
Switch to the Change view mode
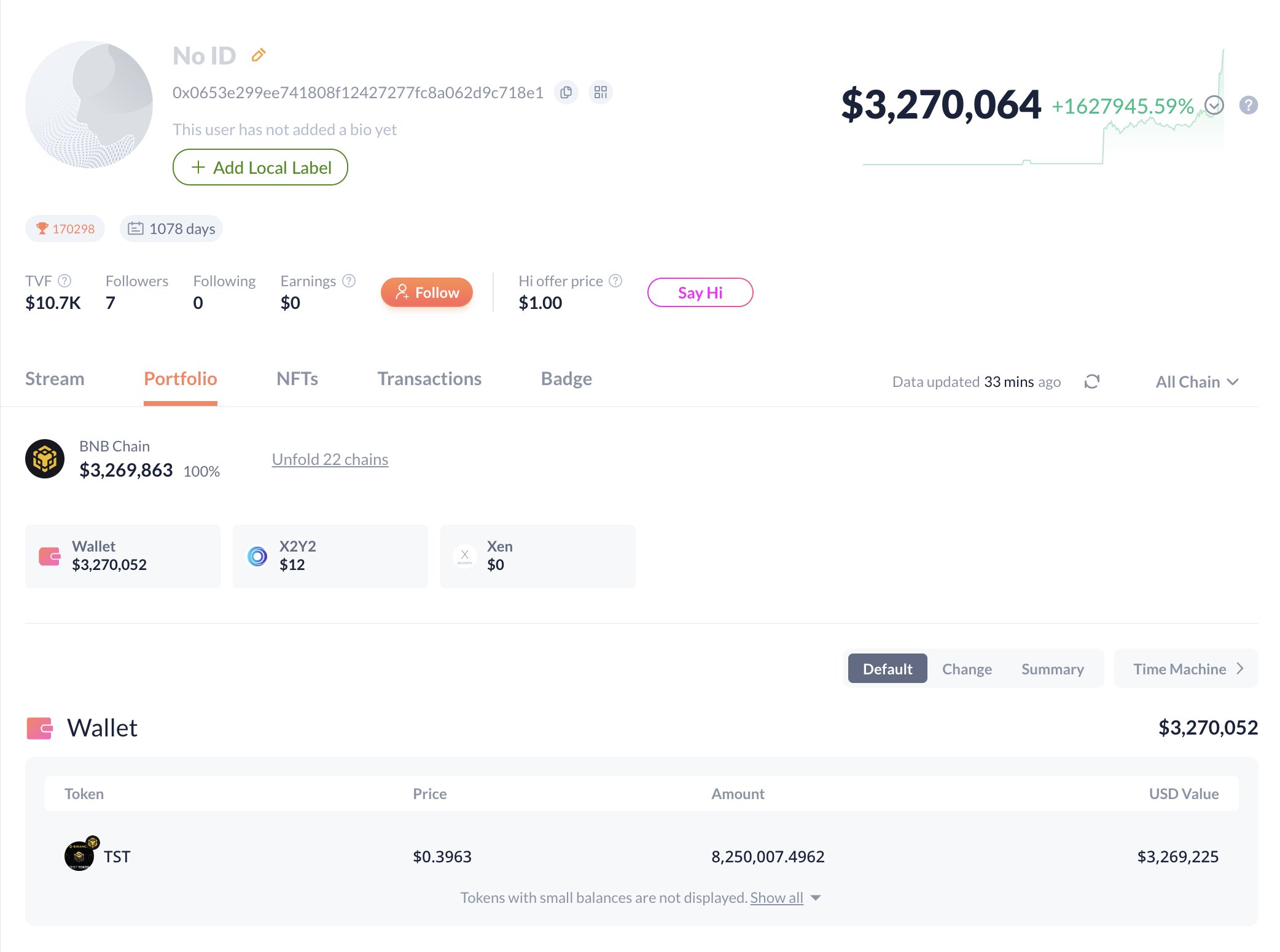click(967, 669)
